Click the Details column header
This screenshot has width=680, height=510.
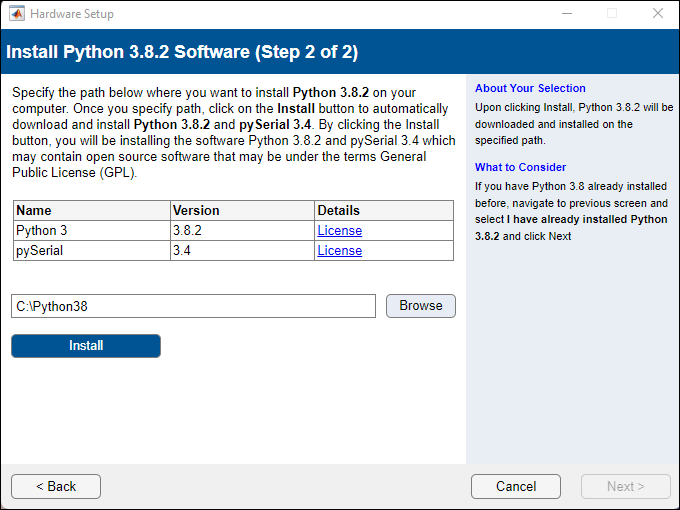point(338,211)
